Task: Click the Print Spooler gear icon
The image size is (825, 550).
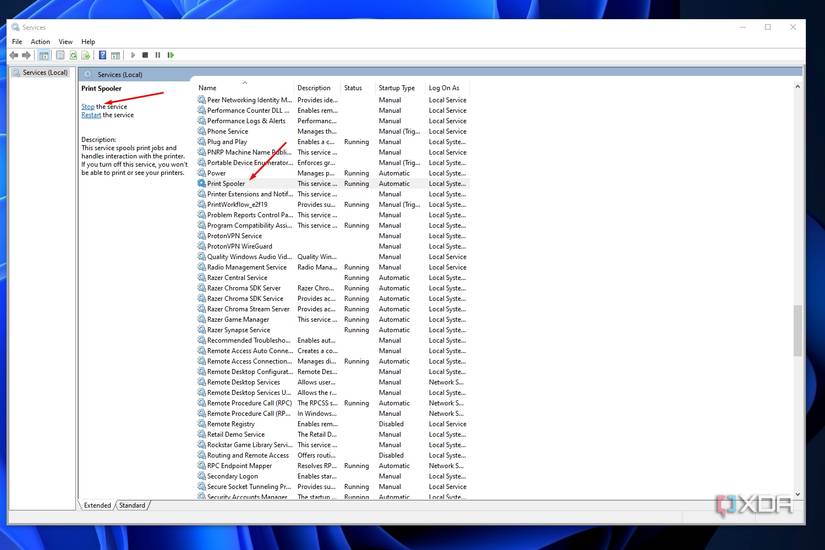Action: pyautogui.click(x=202, y=184)
